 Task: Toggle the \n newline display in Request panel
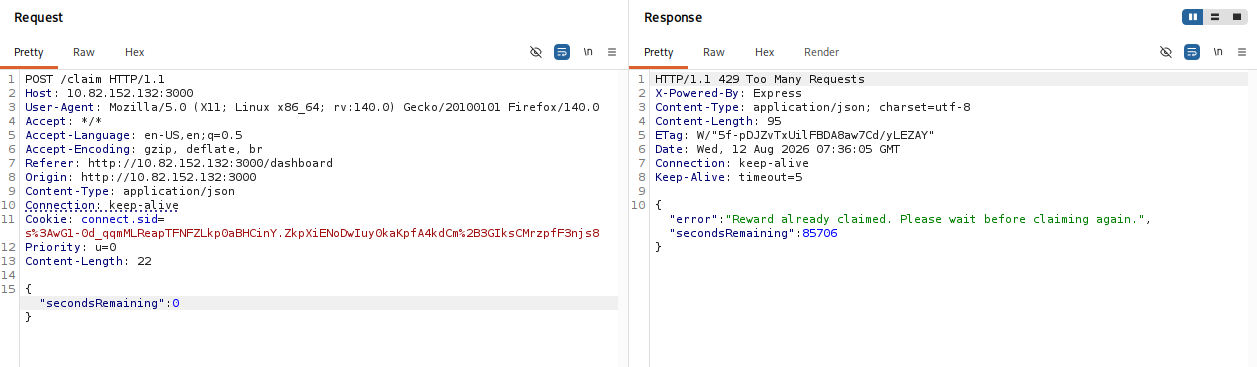coord(588,52)
